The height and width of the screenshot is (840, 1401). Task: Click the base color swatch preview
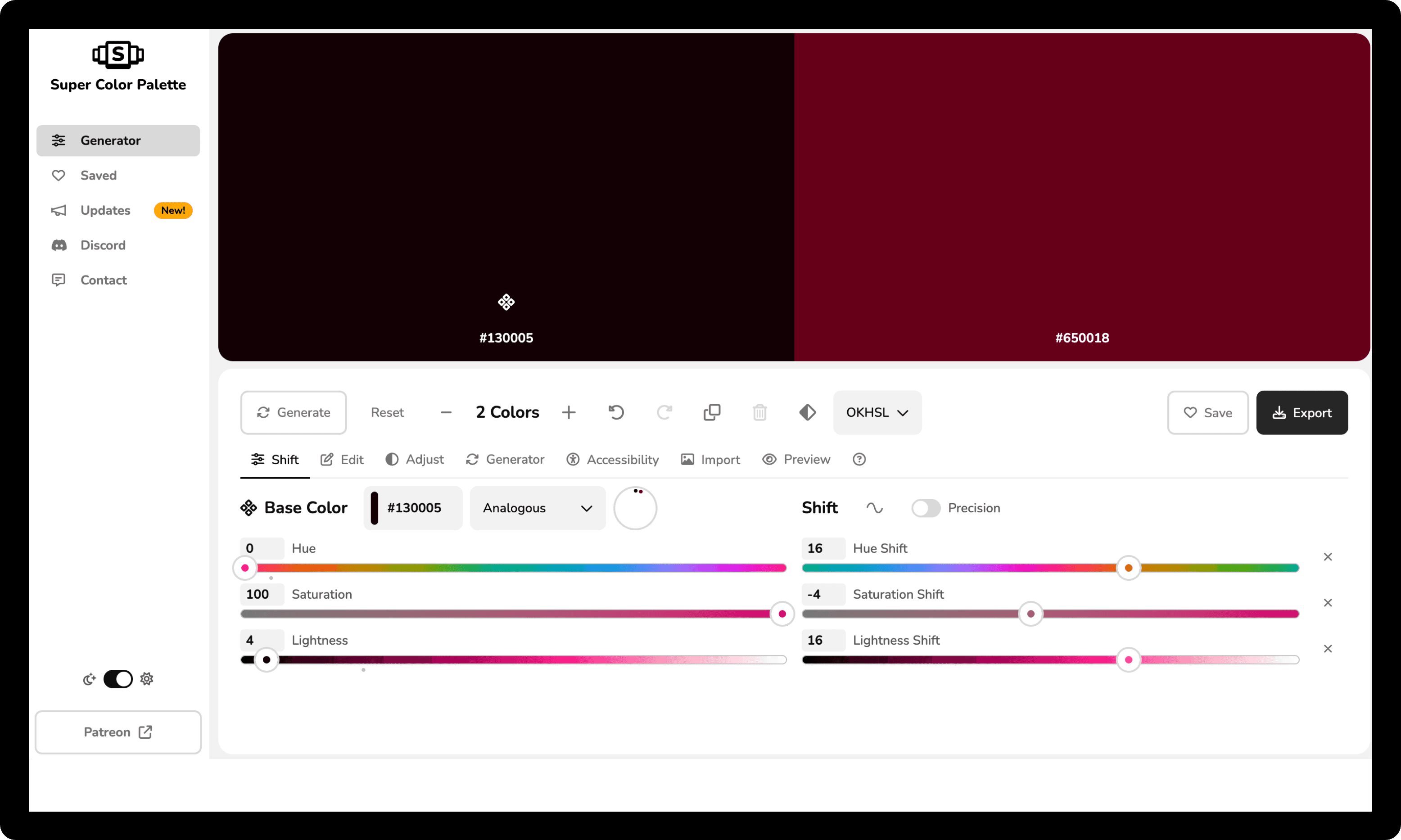(x=374, y=508)
